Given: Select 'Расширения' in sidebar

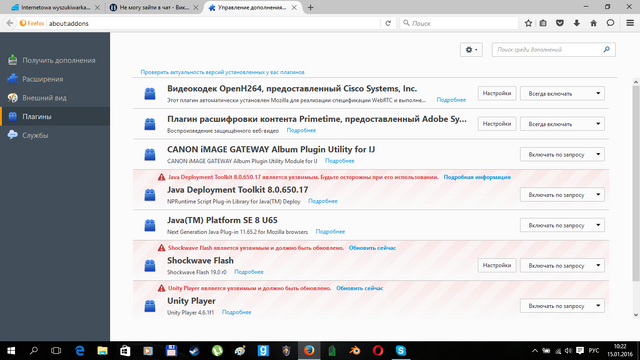Looking at the screenshot, I should pos(55,79).
